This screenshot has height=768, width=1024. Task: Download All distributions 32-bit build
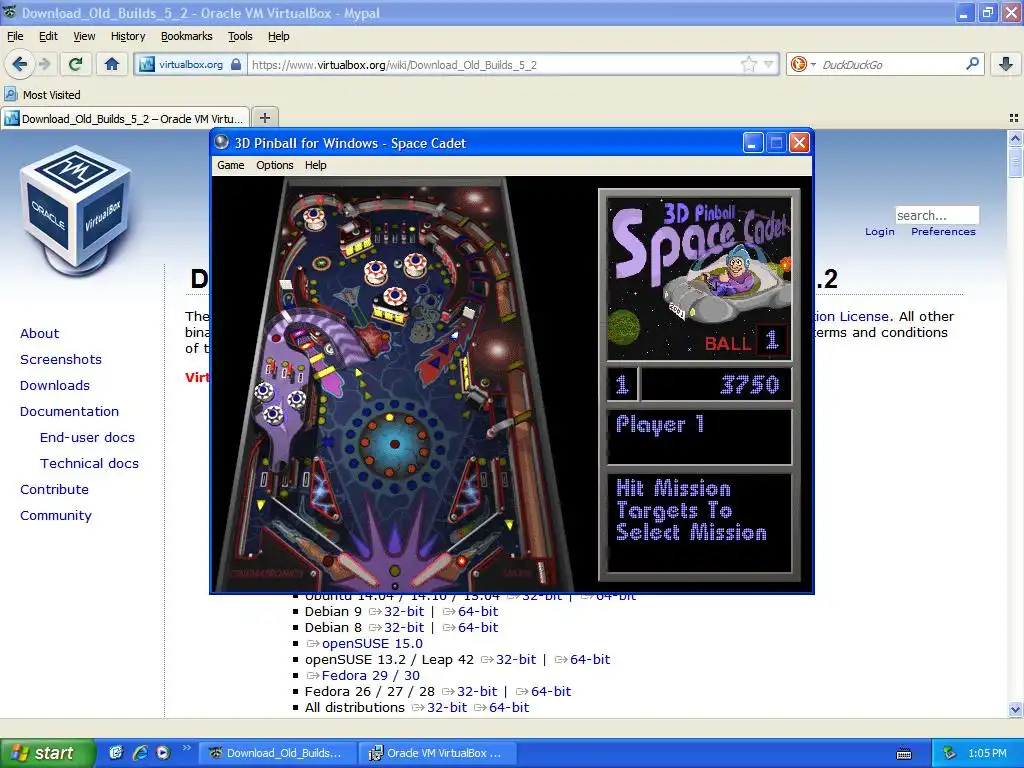pyautogui.click(x=447, y=707)
